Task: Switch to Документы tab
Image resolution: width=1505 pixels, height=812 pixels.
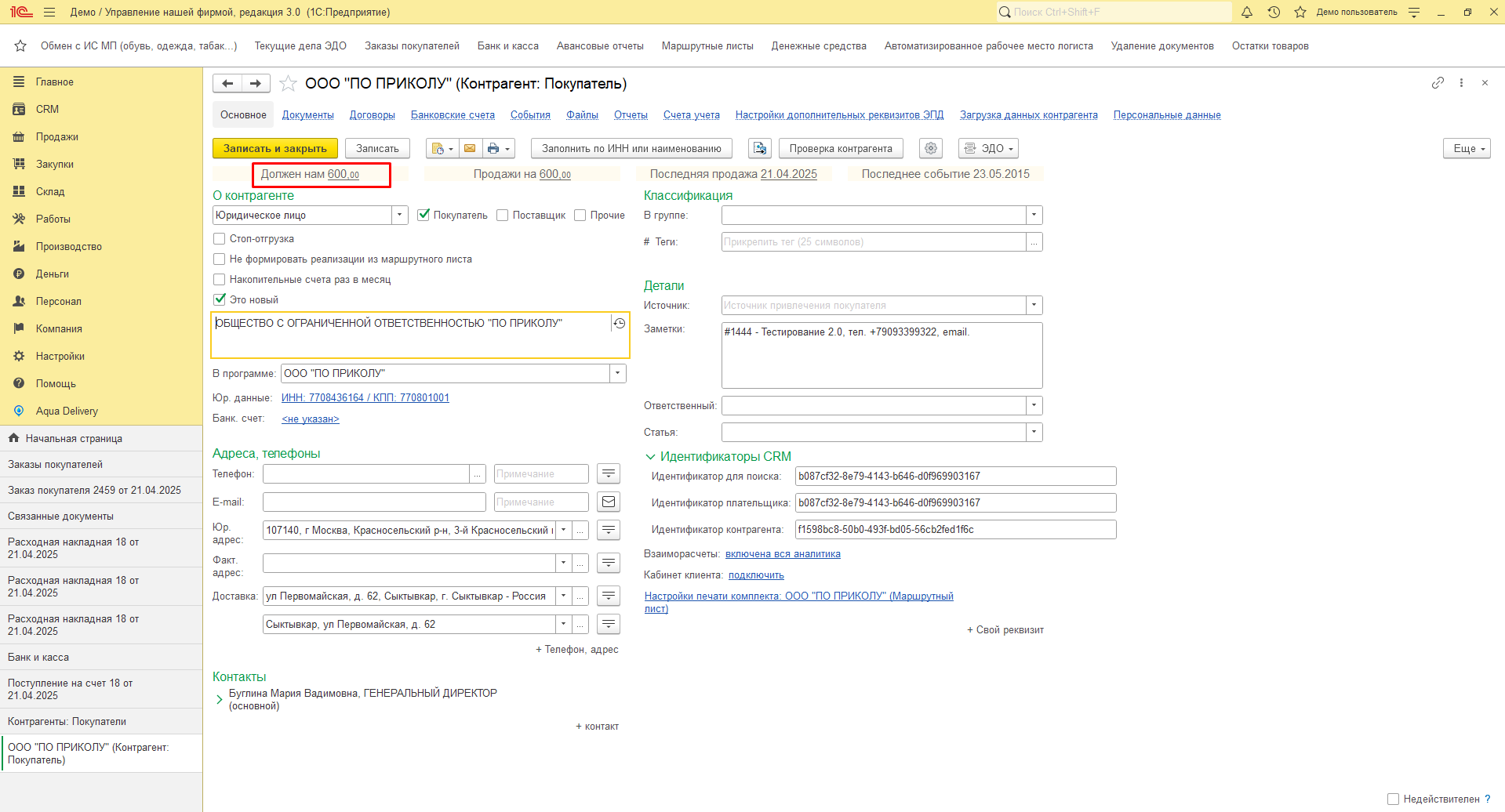Action: 308,114
